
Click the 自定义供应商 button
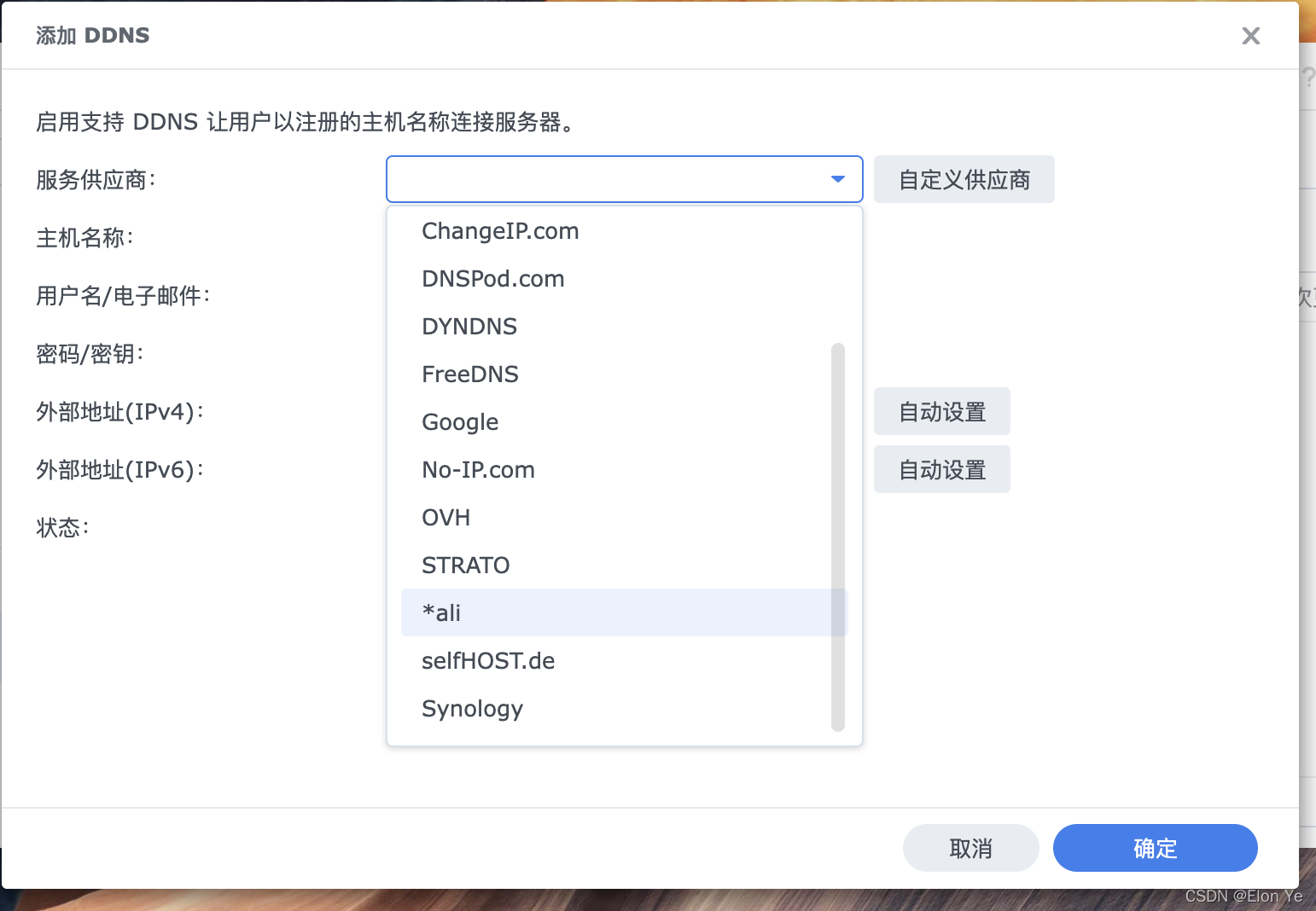(x=964, y=179)
